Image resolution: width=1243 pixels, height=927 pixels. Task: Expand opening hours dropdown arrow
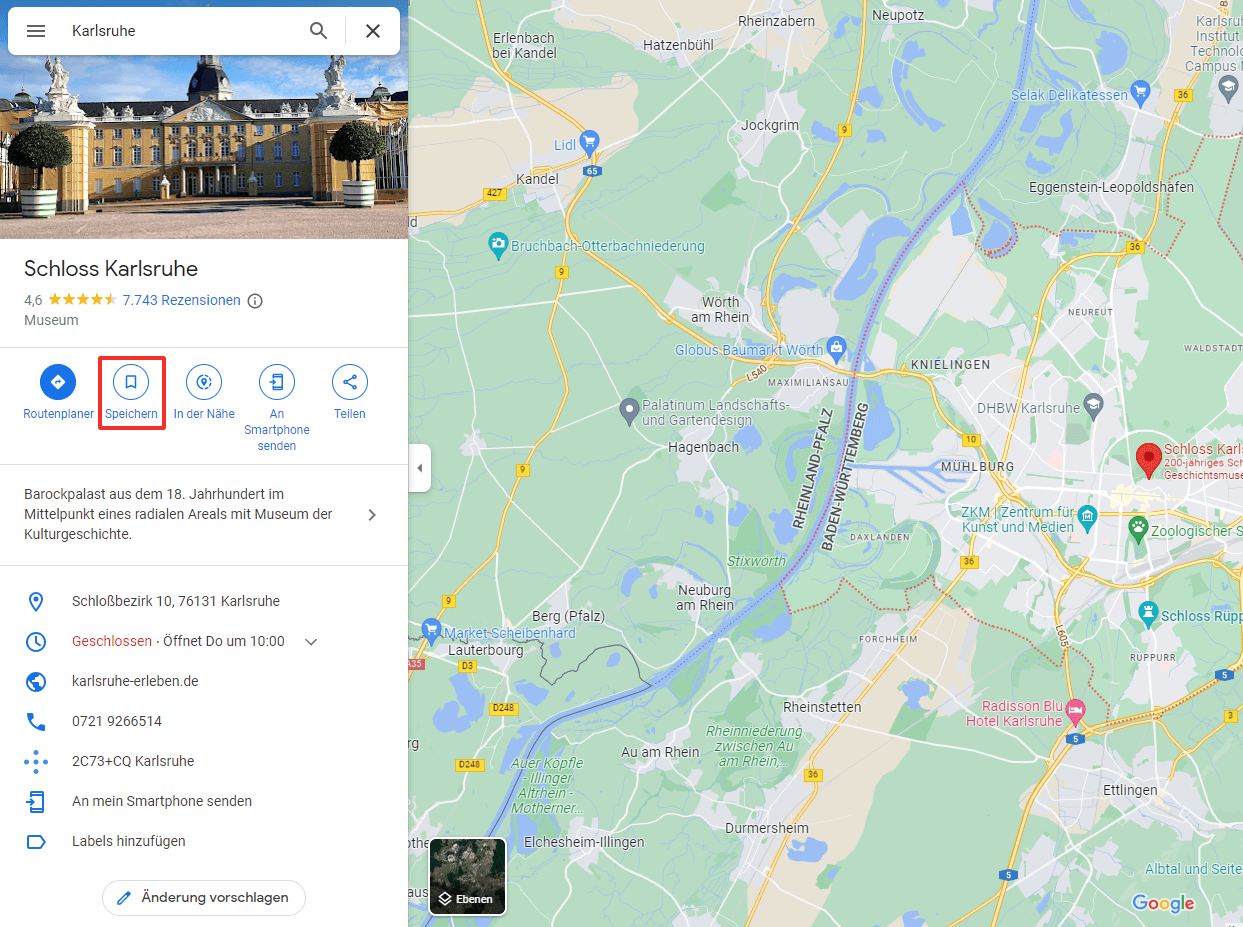pyautogui.click(x=311, y=642)
